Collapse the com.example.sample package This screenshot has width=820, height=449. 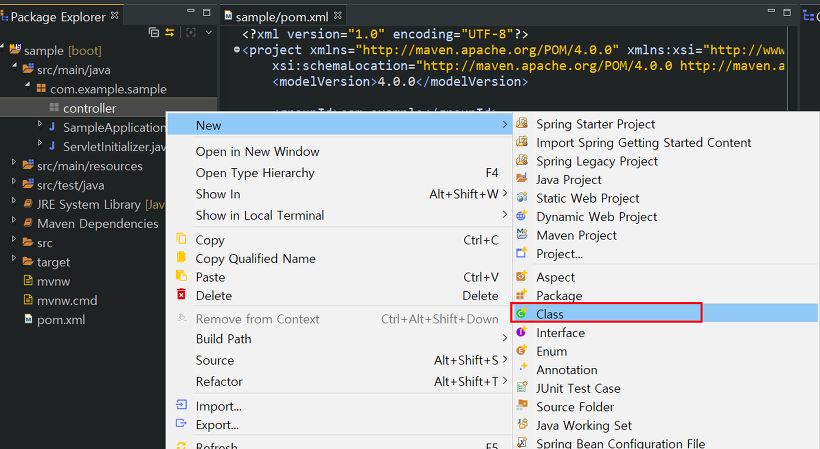pos(28,86)
